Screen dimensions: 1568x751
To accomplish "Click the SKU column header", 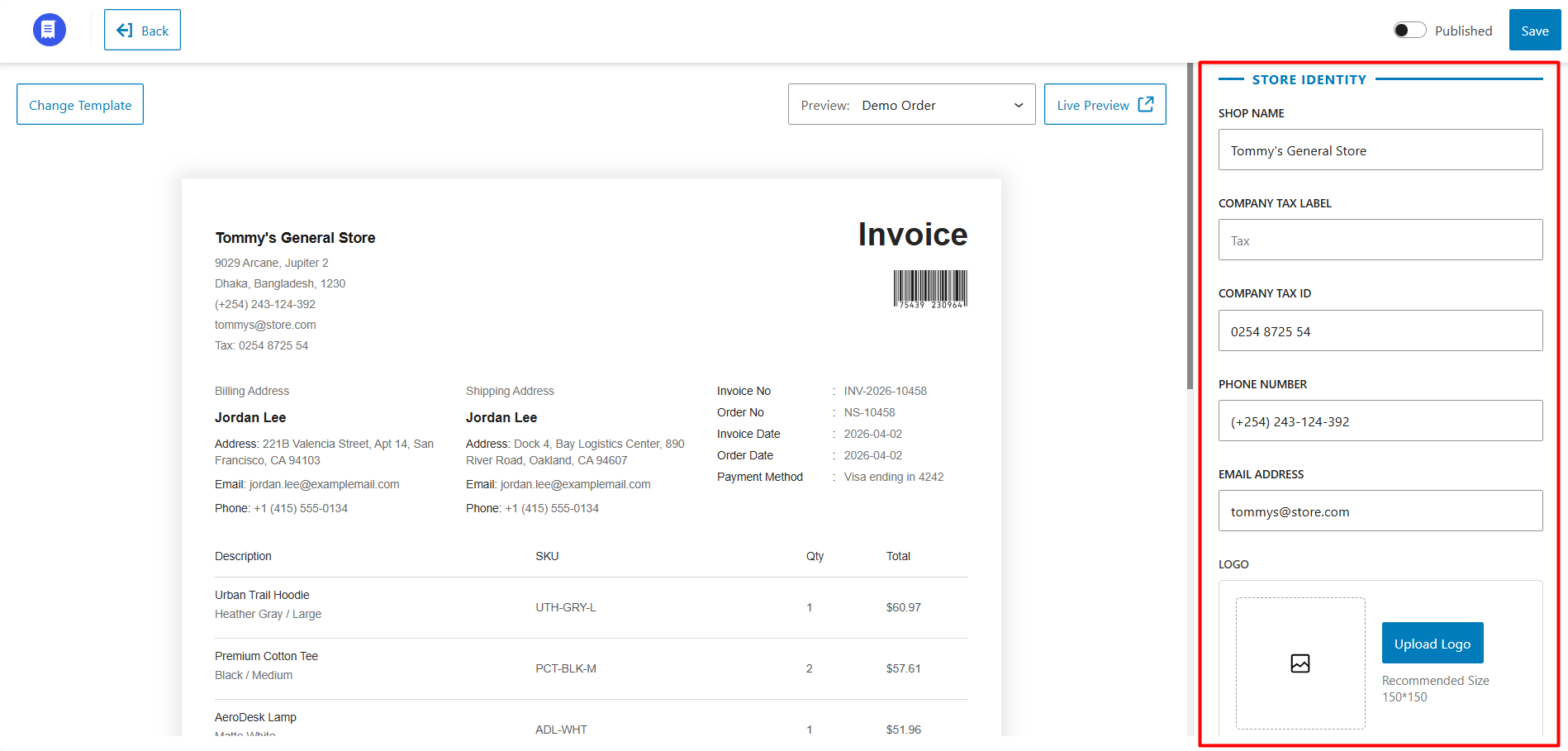I will 547,556.
